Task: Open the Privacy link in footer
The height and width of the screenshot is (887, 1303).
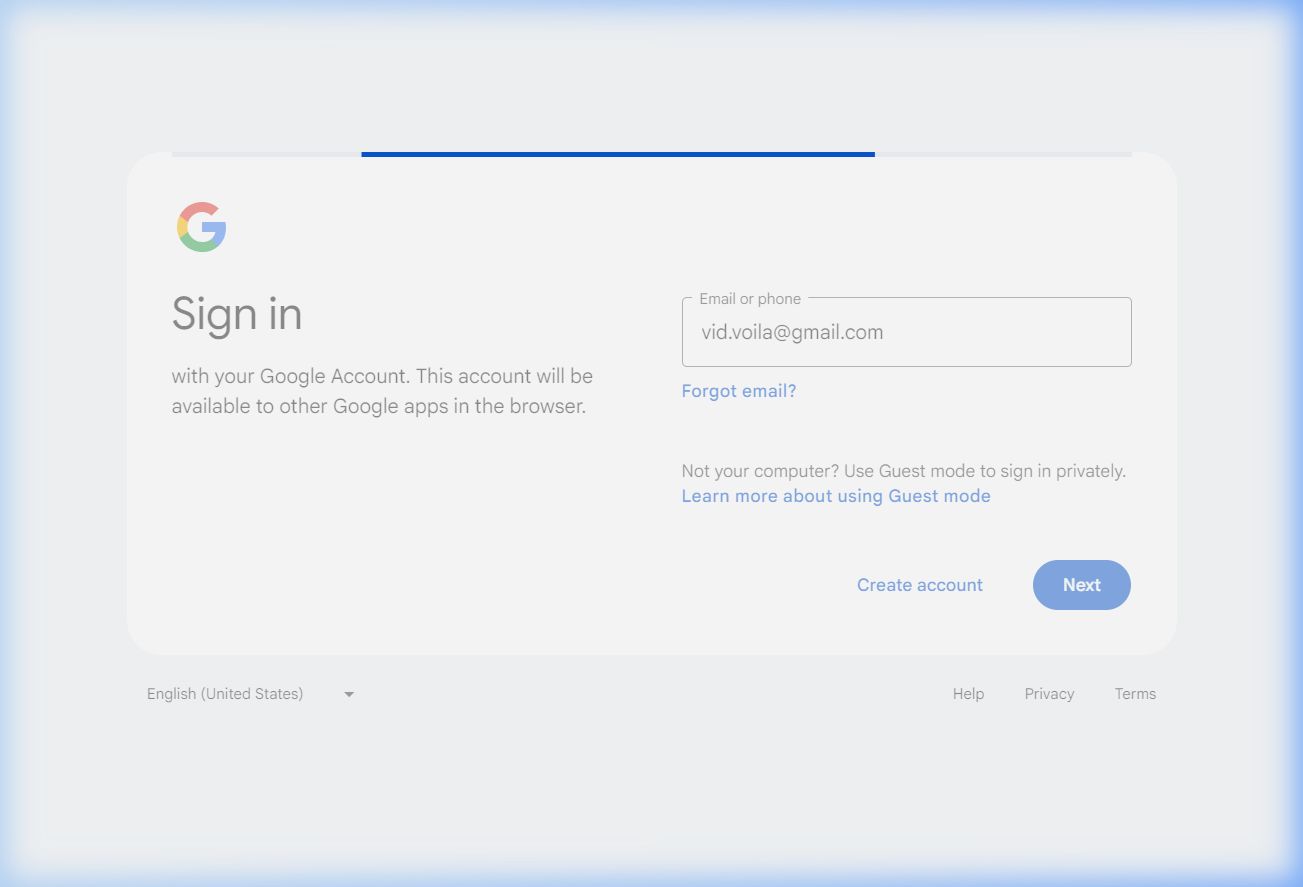Action: tap(1049, 694)
